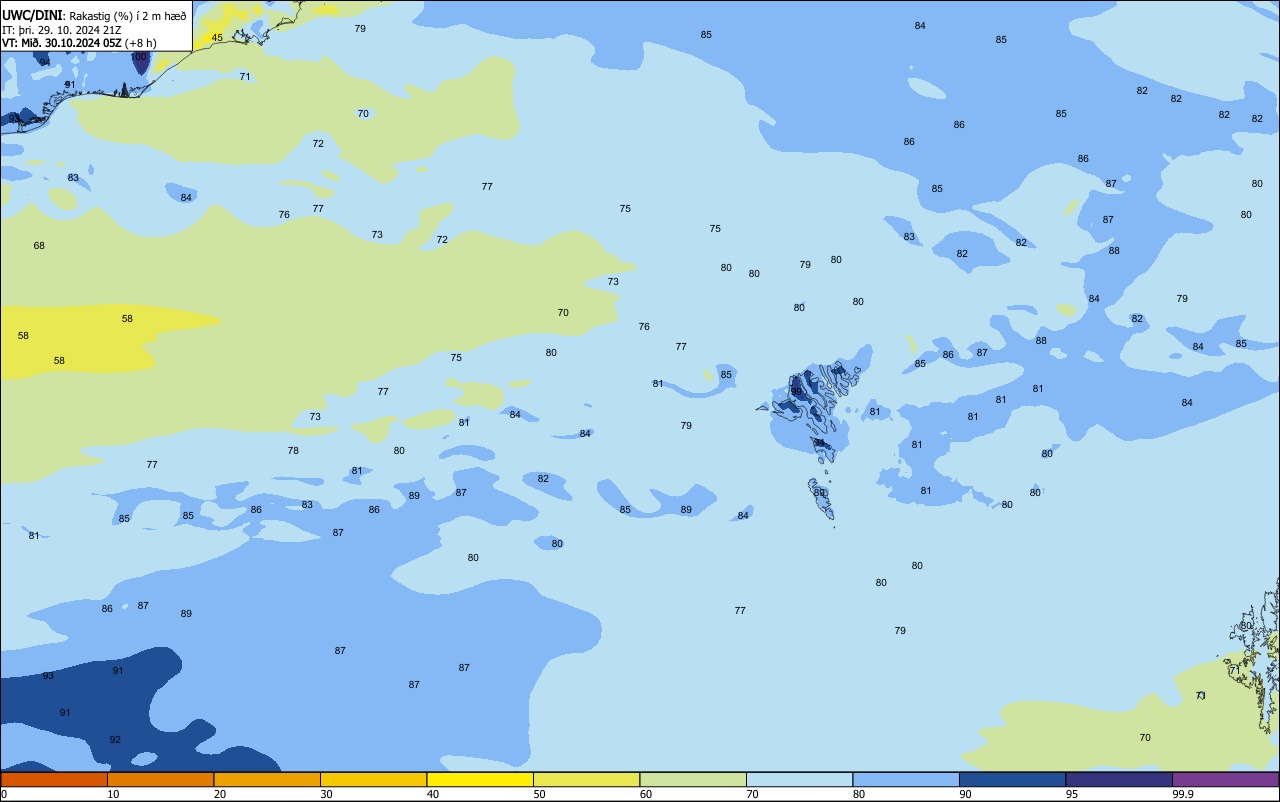Click the legend scale label 95
This screenshot has height=802, width=1280.
(x=1072, y=794)
